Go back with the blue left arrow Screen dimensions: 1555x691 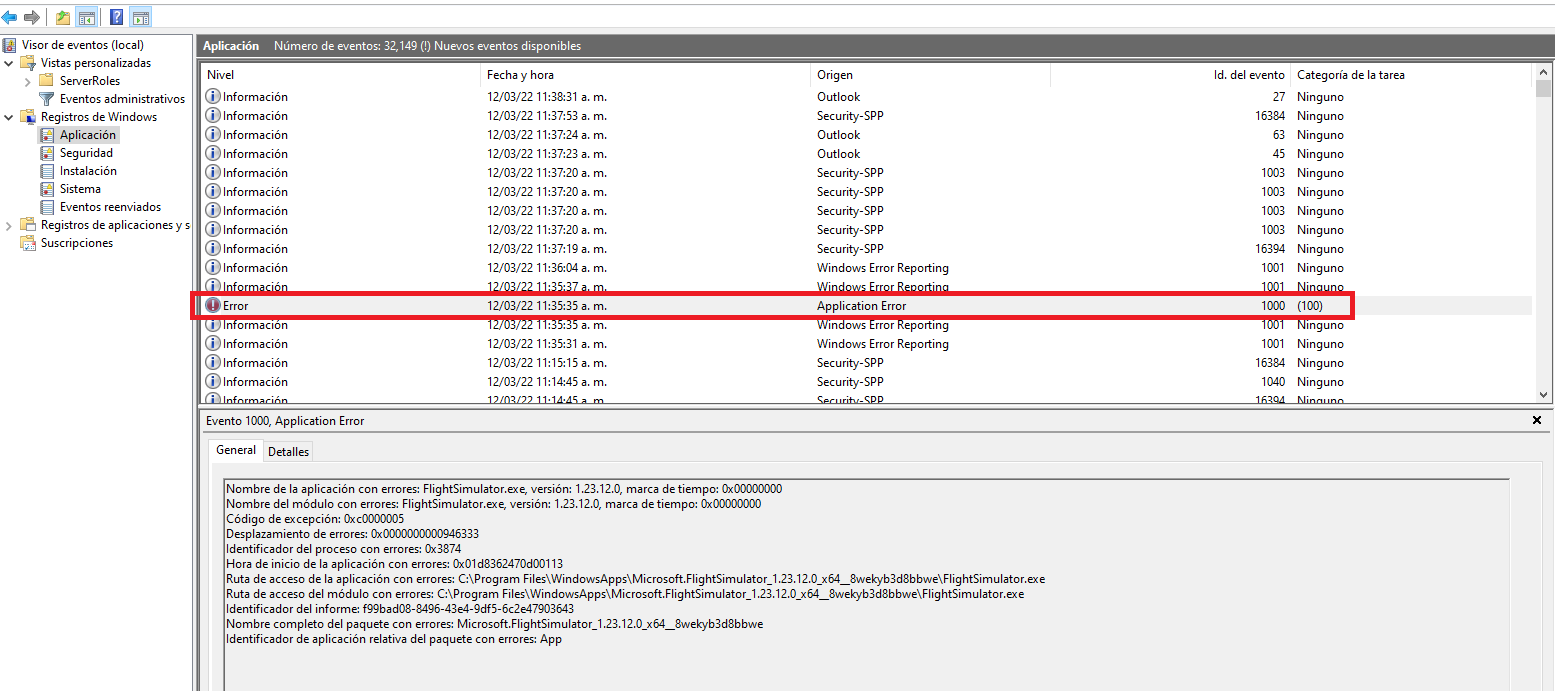(x=10, y=17)
